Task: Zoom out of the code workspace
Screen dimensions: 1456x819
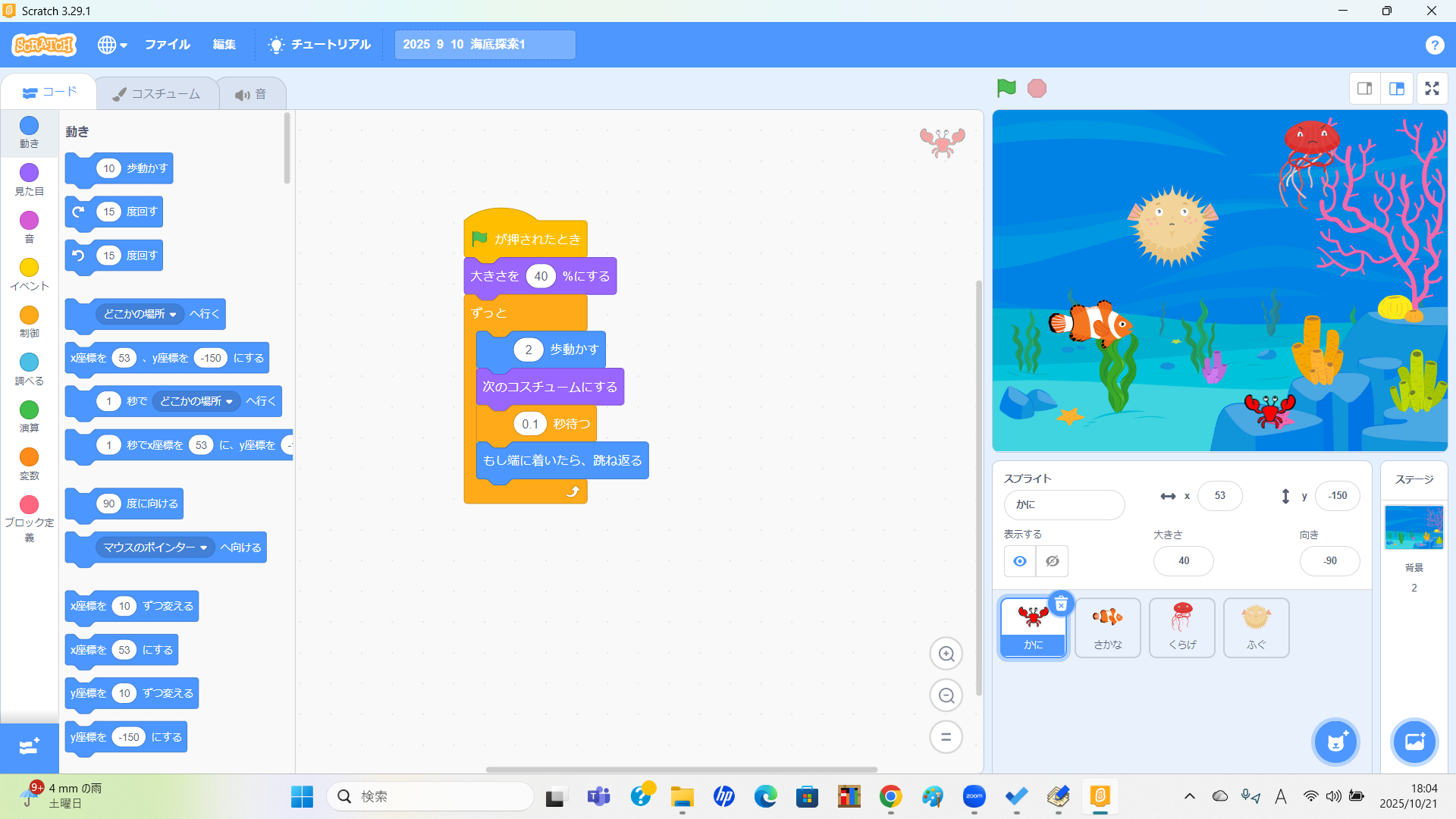Action: [x=946, y=695]
